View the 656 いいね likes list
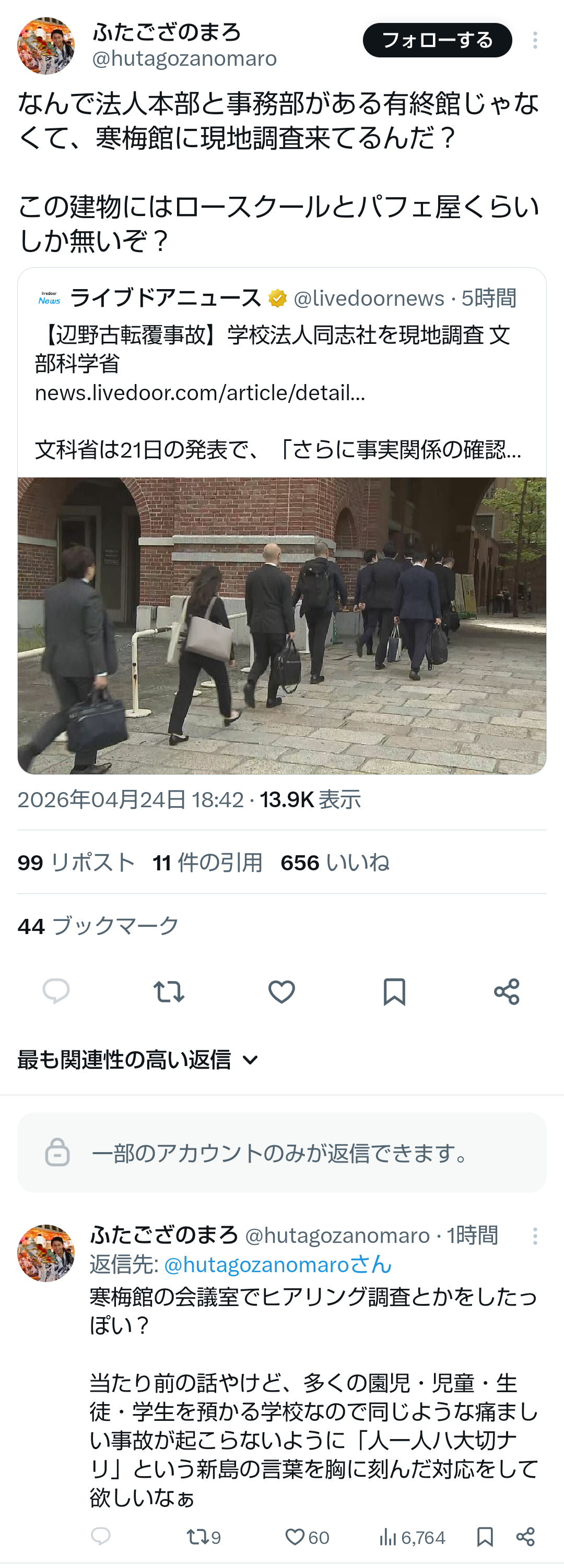The image size is (564, 1568). tap(335, 863)
